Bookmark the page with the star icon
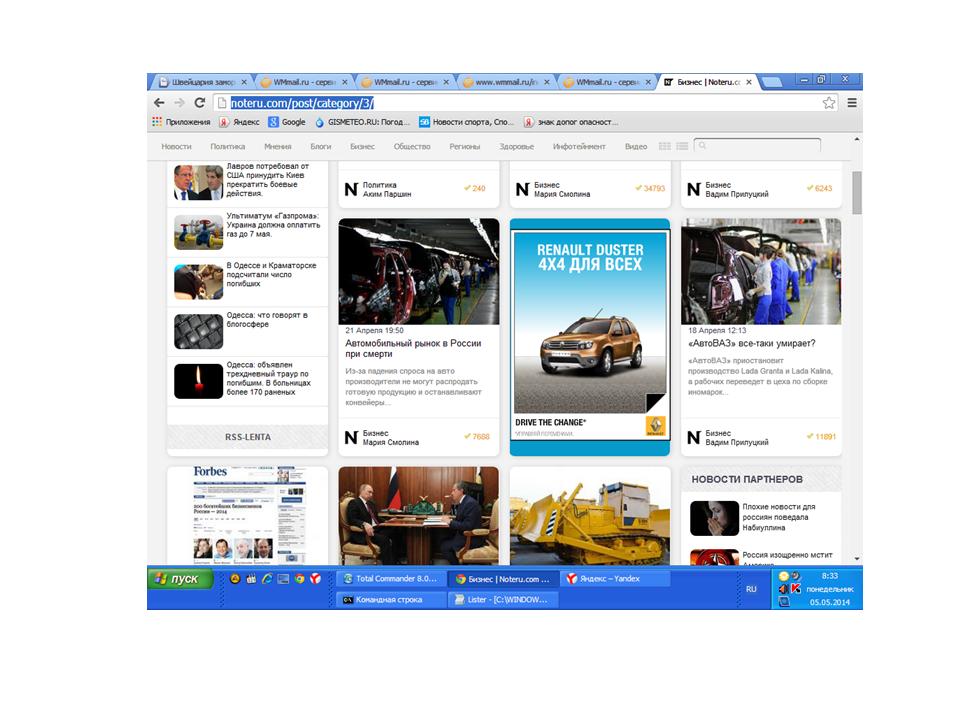 coord(829,103)
